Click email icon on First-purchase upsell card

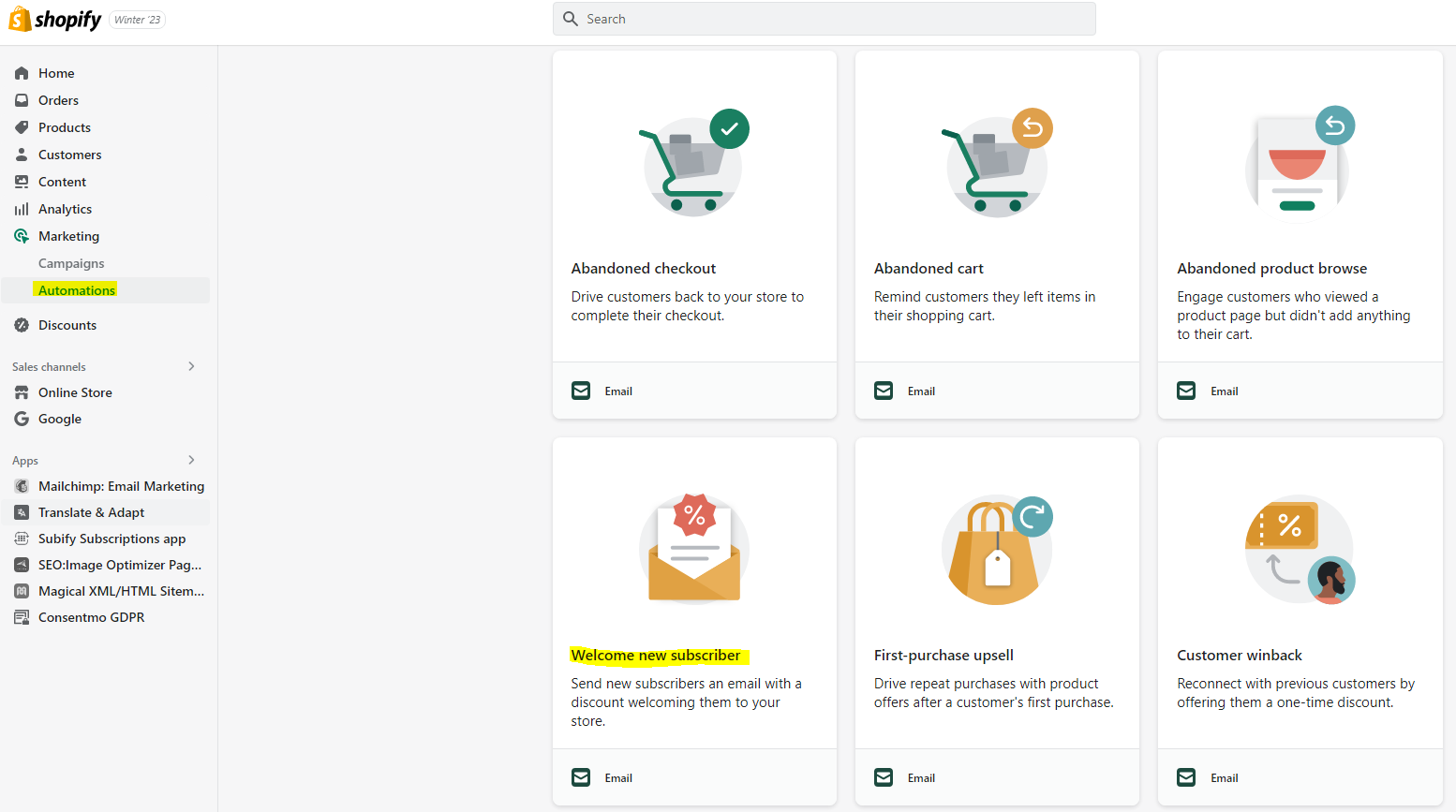click(884, 777)
